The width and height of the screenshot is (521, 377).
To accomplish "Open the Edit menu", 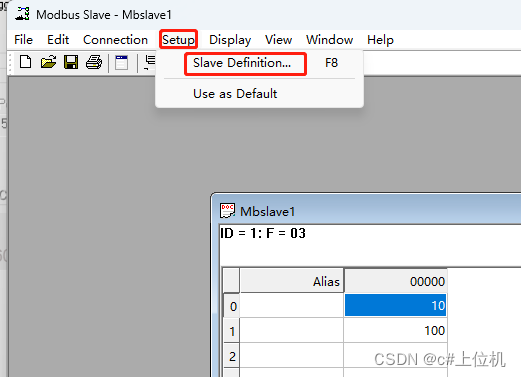I will click(x=58, y=40).
